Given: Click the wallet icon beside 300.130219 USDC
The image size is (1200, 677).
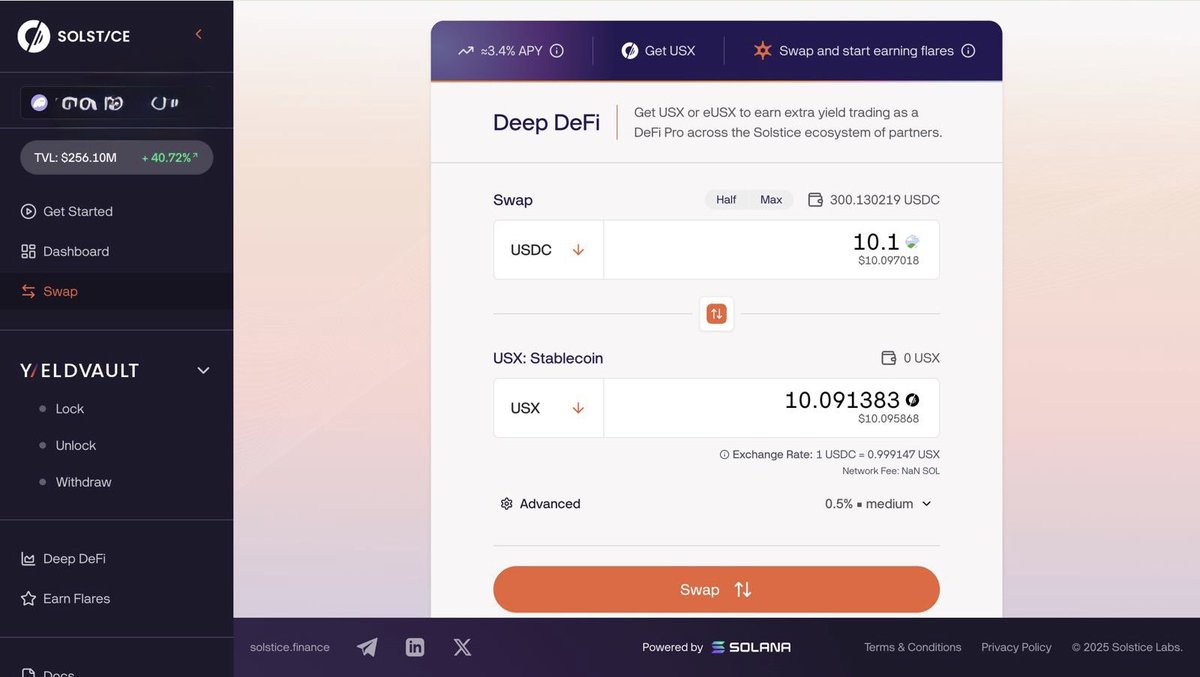Looking at the screenshot, I should click(x=815, y=200).
